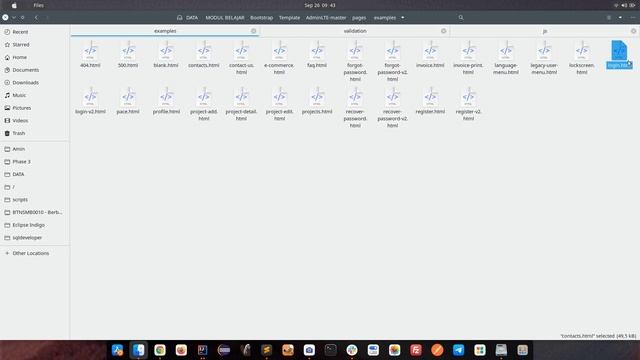Select the project-edit.html file
The image size is (640, 360).
279,104
